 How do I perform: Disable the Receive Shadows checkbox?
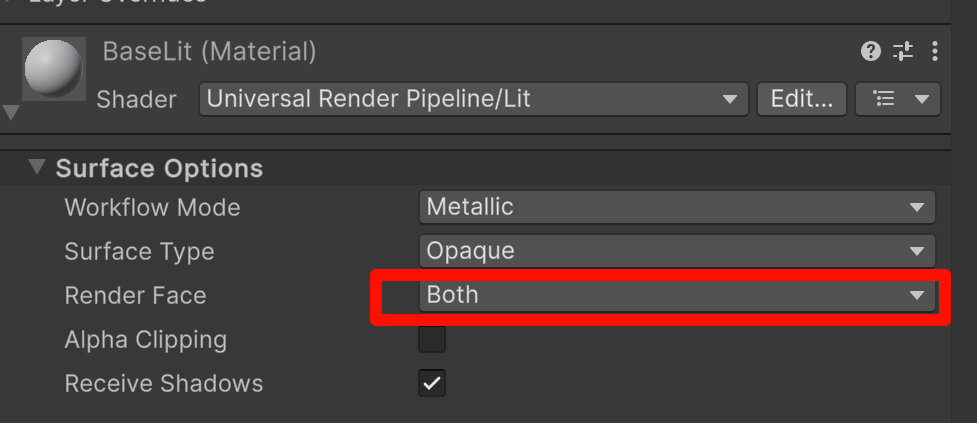(x=432, y=383)
